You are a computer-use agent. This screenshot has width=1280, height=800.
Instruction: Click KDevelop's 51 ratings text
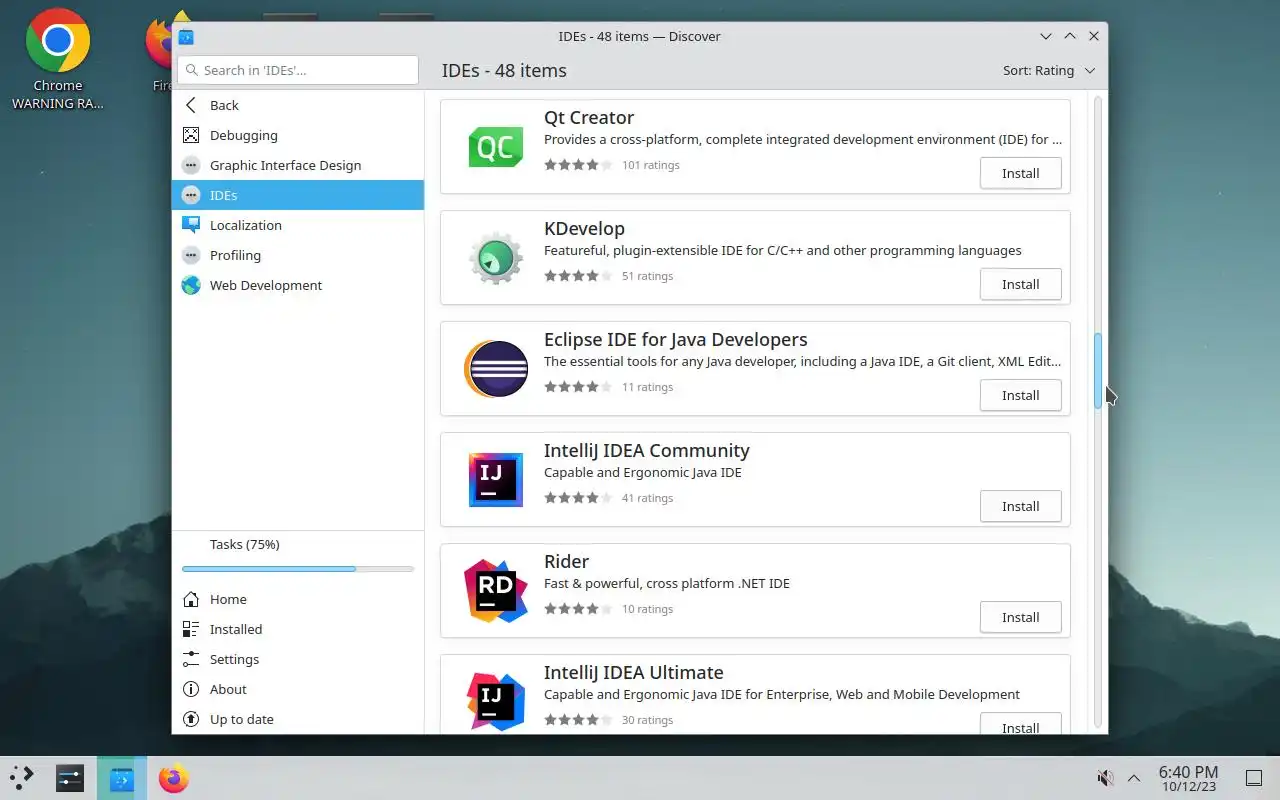click(x=647, y=276)
